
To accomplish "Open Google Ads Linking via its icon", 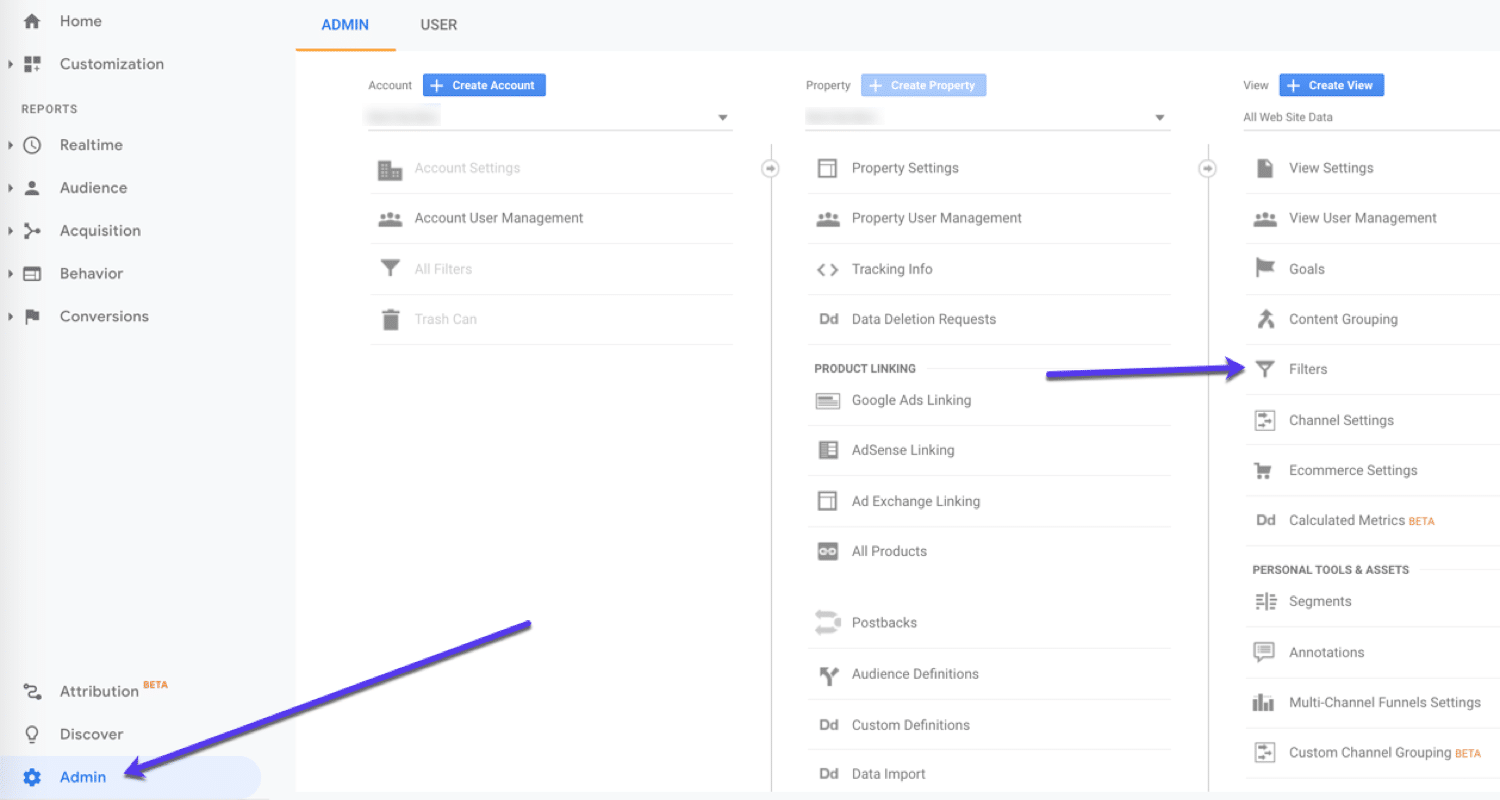I will click(x=828, y=400).
